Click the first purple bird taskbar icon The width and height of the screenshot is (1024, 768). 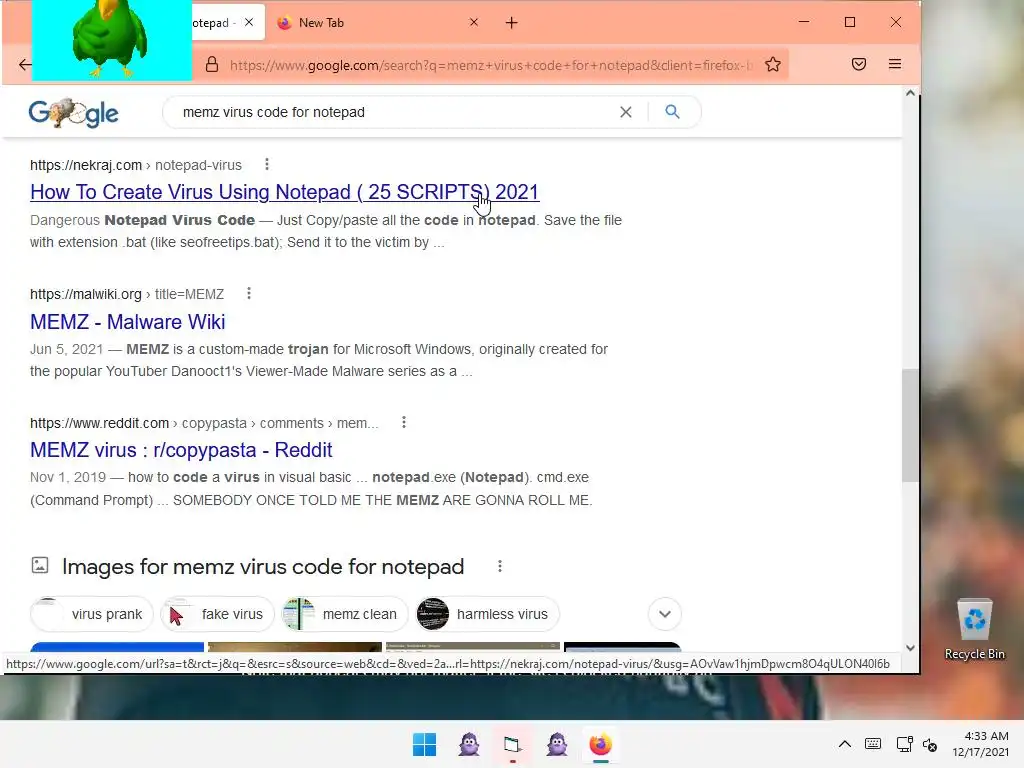(x=469, y=744)
